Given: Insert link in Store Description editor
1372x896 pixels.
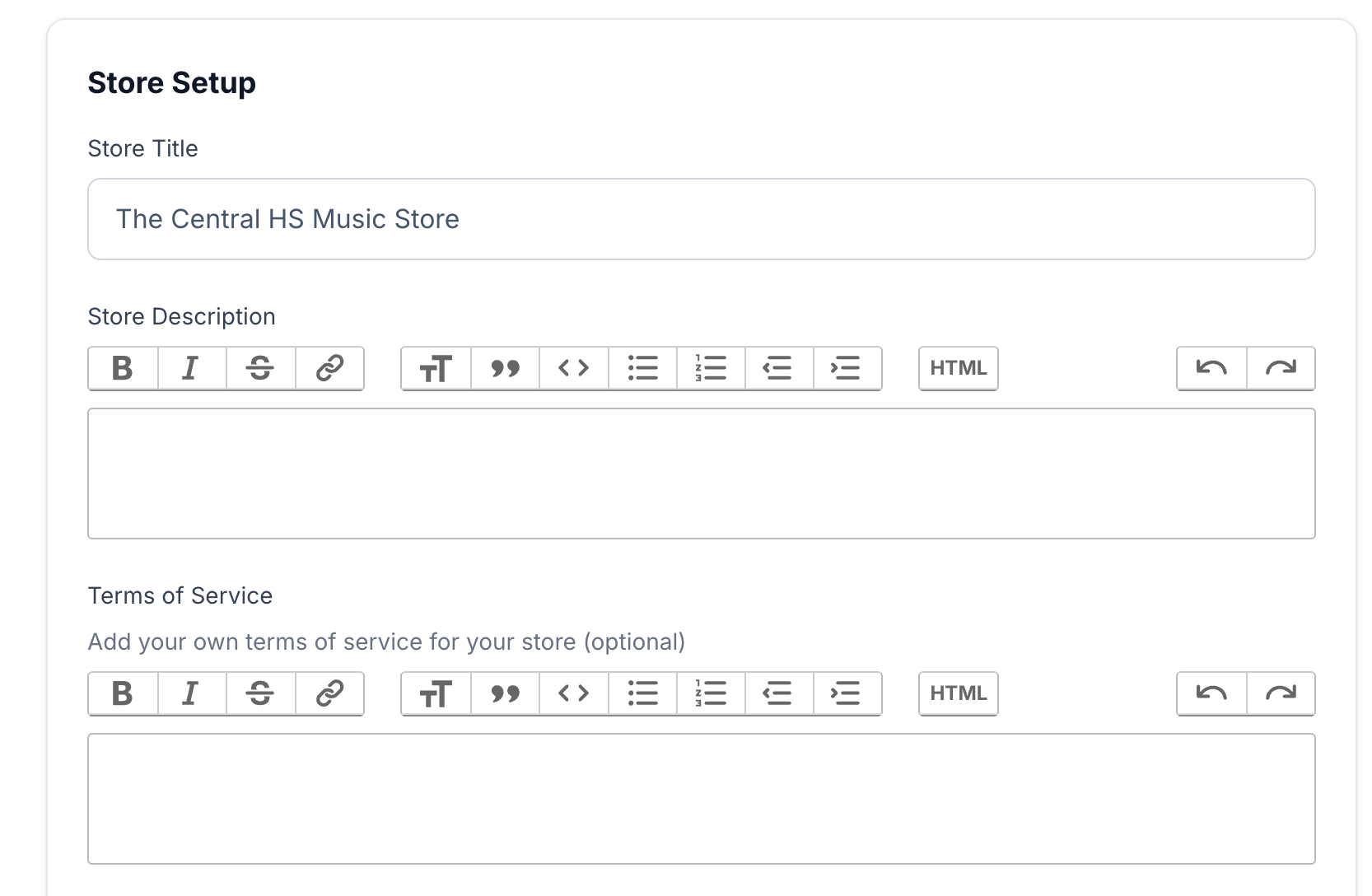Looking at the screenshot, I should pyautogui.click(x=329, y=368).
